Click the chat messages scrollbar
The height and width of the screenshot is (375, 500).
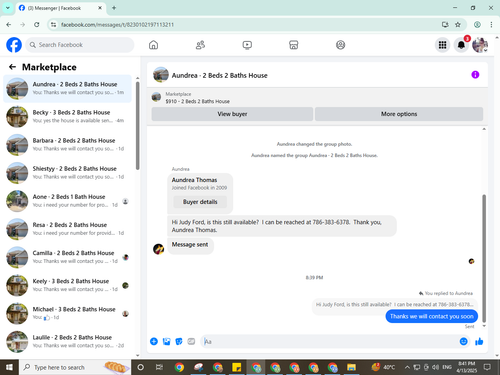(484, 258)
